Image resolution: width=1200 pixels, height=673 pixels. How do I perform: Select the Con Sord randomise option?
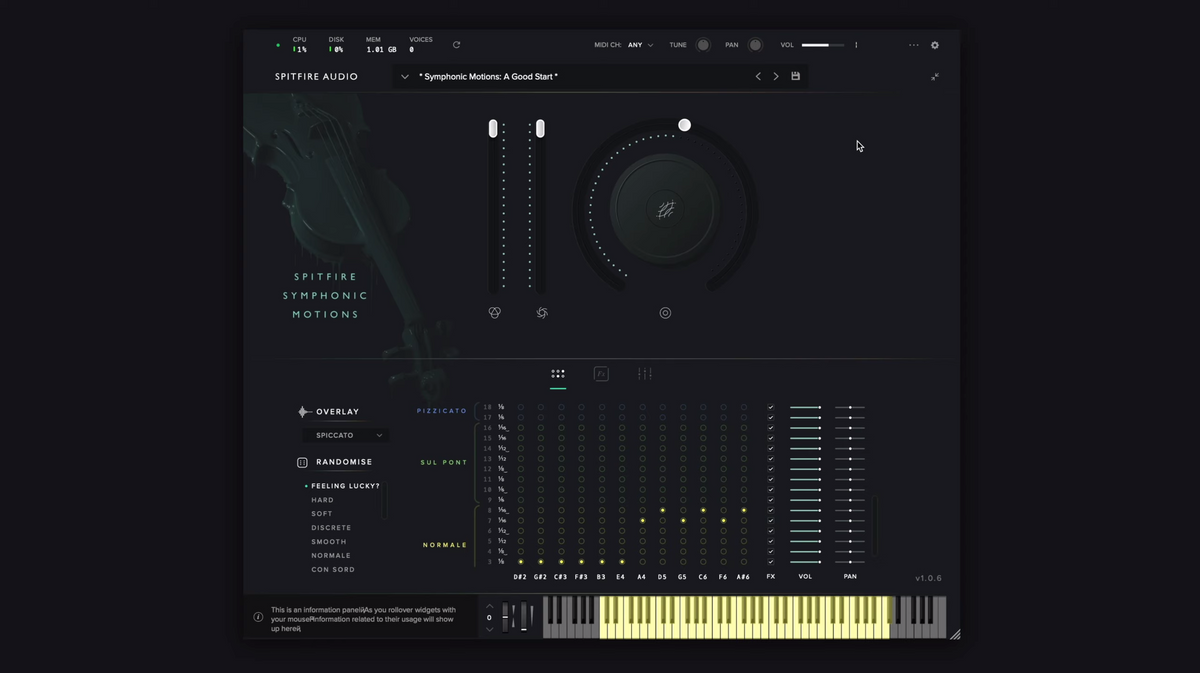333,569
